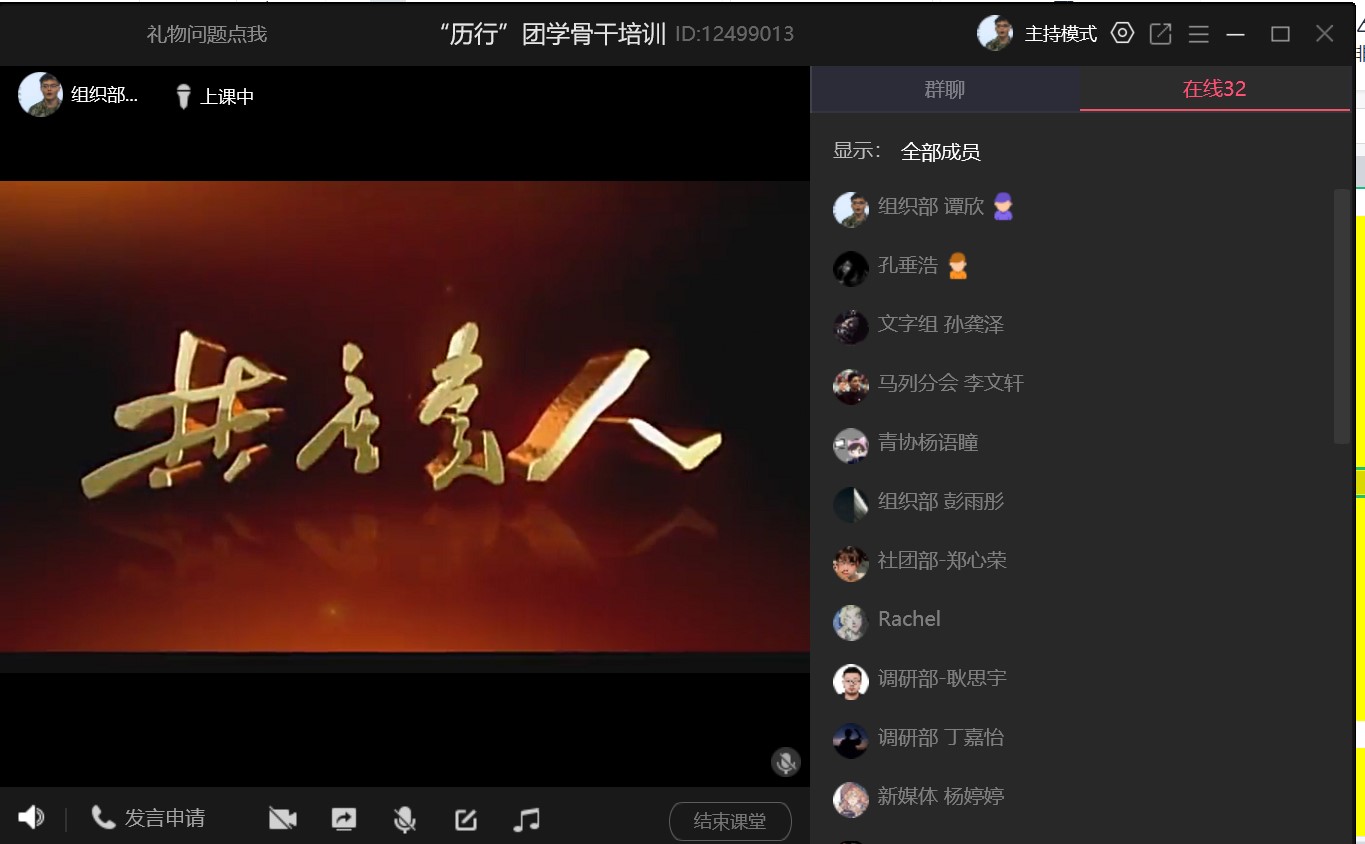1365x844 pixels.
Task: Click the muted mic overlay on video
Action: (x=786, y=762)
